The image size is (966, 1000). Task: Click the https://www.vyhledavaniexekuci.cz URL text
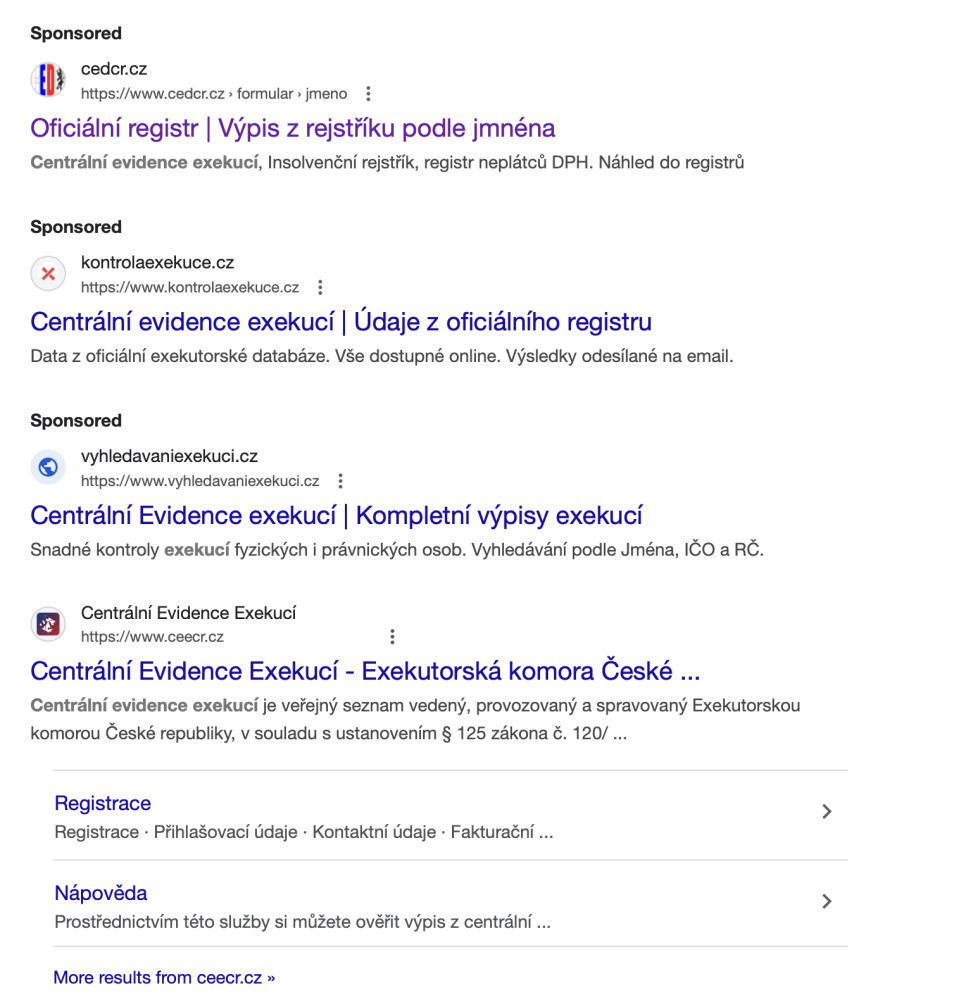[200, 481]
